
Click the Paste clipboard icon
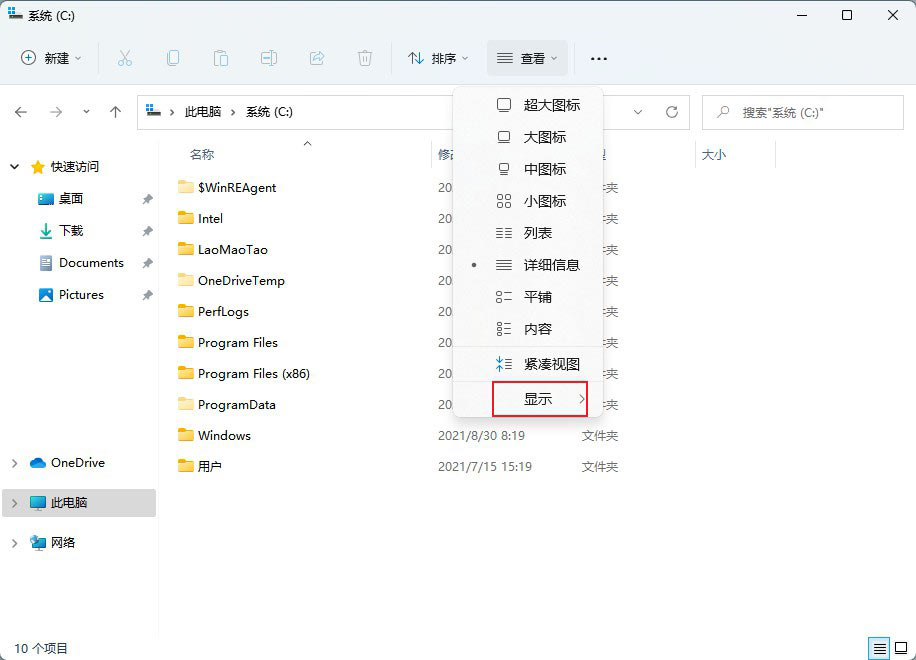tap(221, 58)
